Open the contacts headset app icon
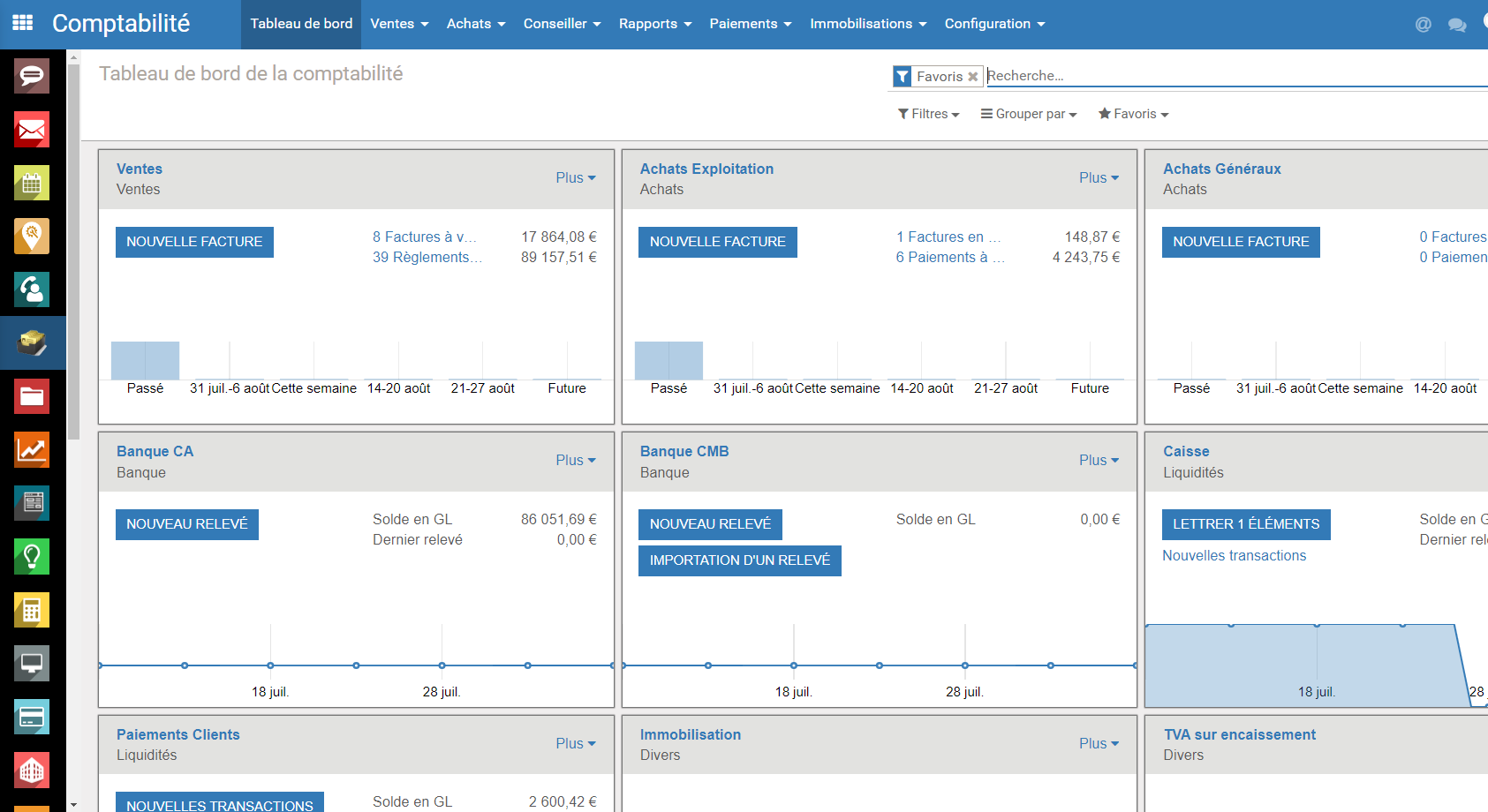Viewport: 1488px width, 812px height. 32,289
